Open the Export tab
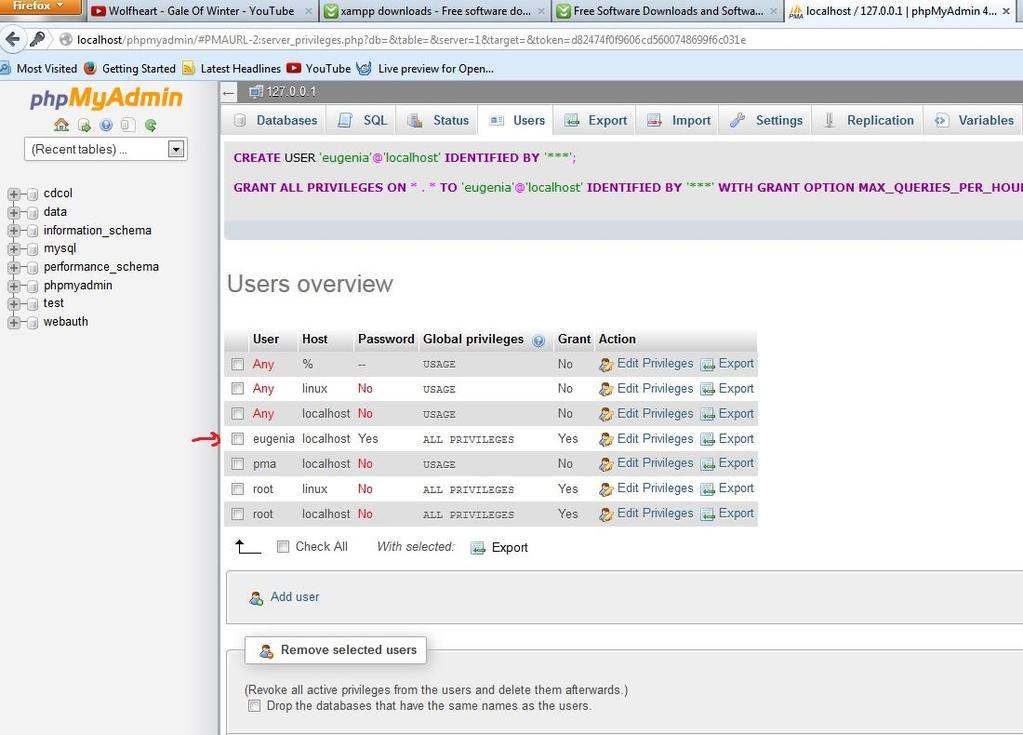This screenshot has height=735, width=1023. click(x=595, y=121)
